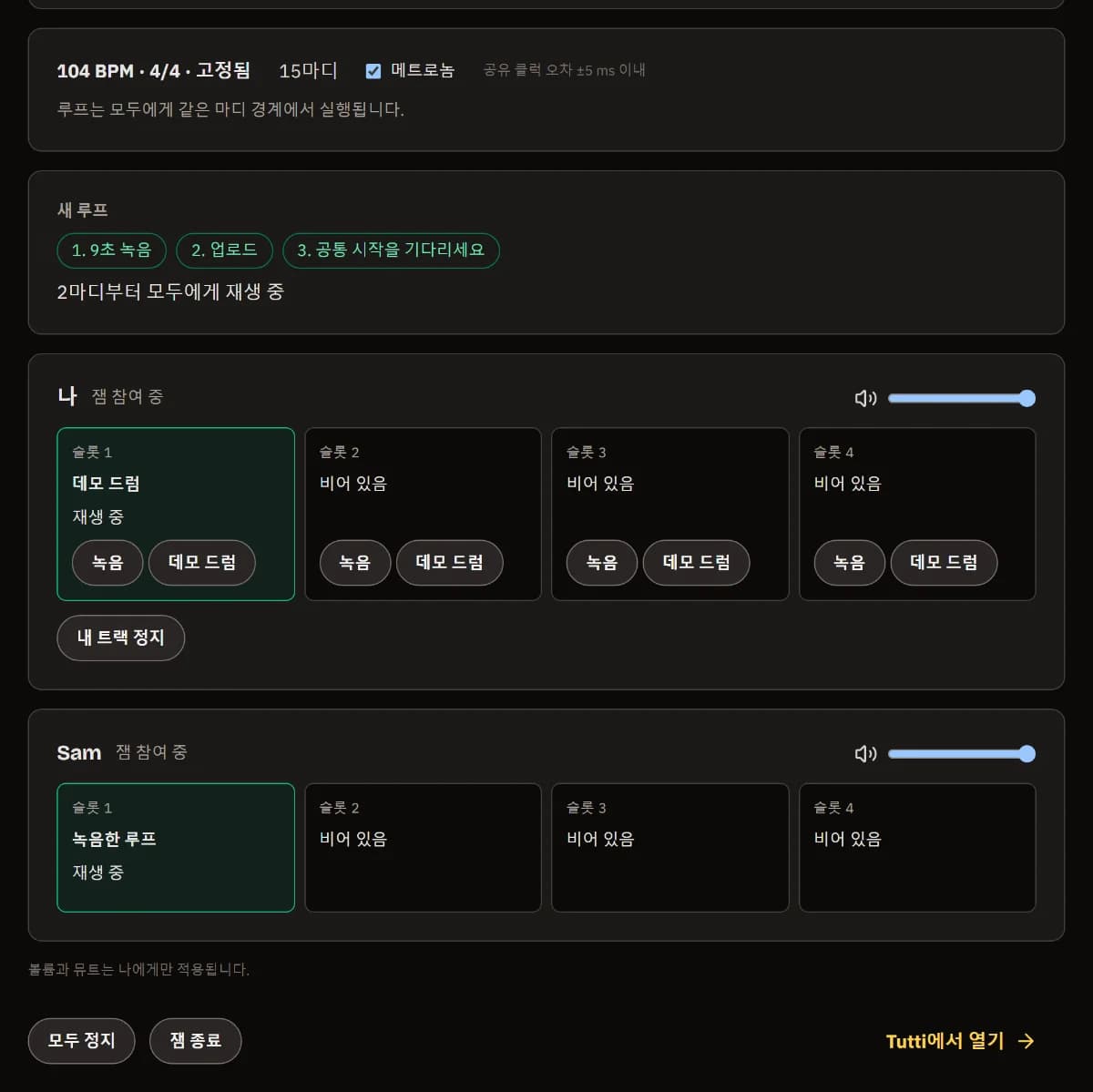Click 데모 드럼 button in my 슬롯 1
Screen dimensions: 1093x1092
click(x=202, y=562)
